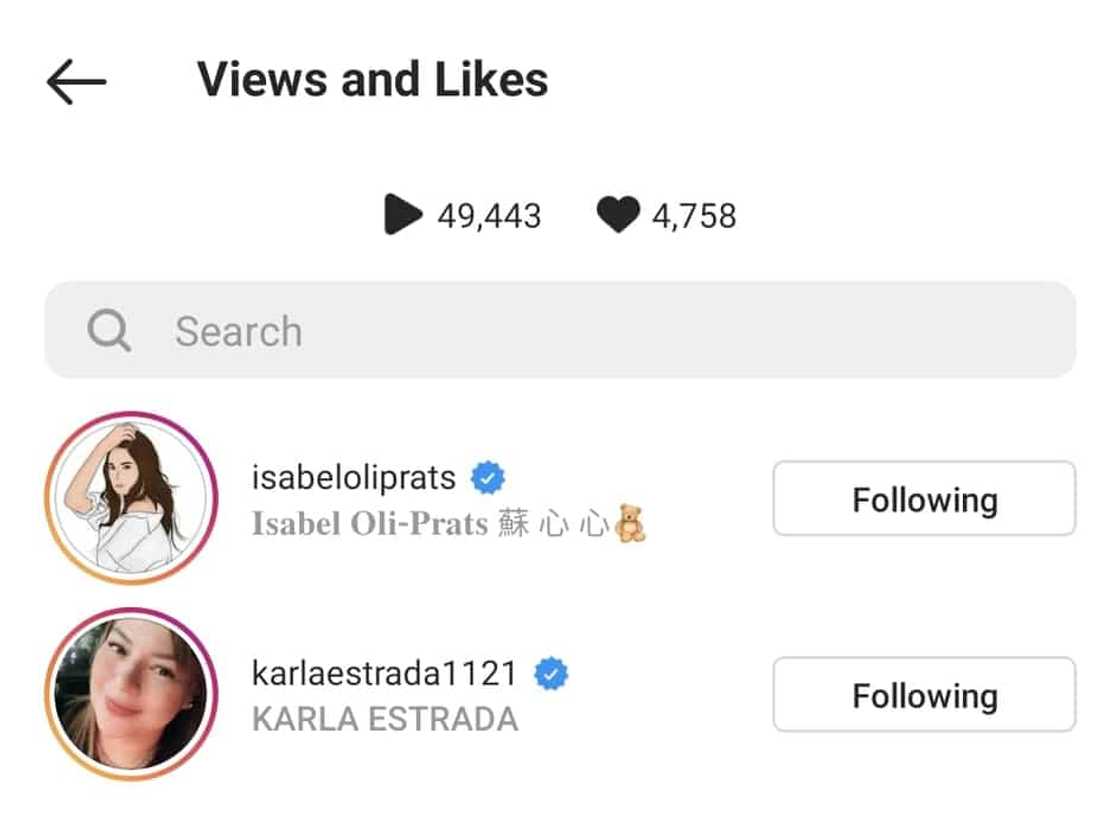Click the Isabel Oli-Prats display name
This screenshot has width=1120, height=813.
pyautogui.click(x=370, y=524)
